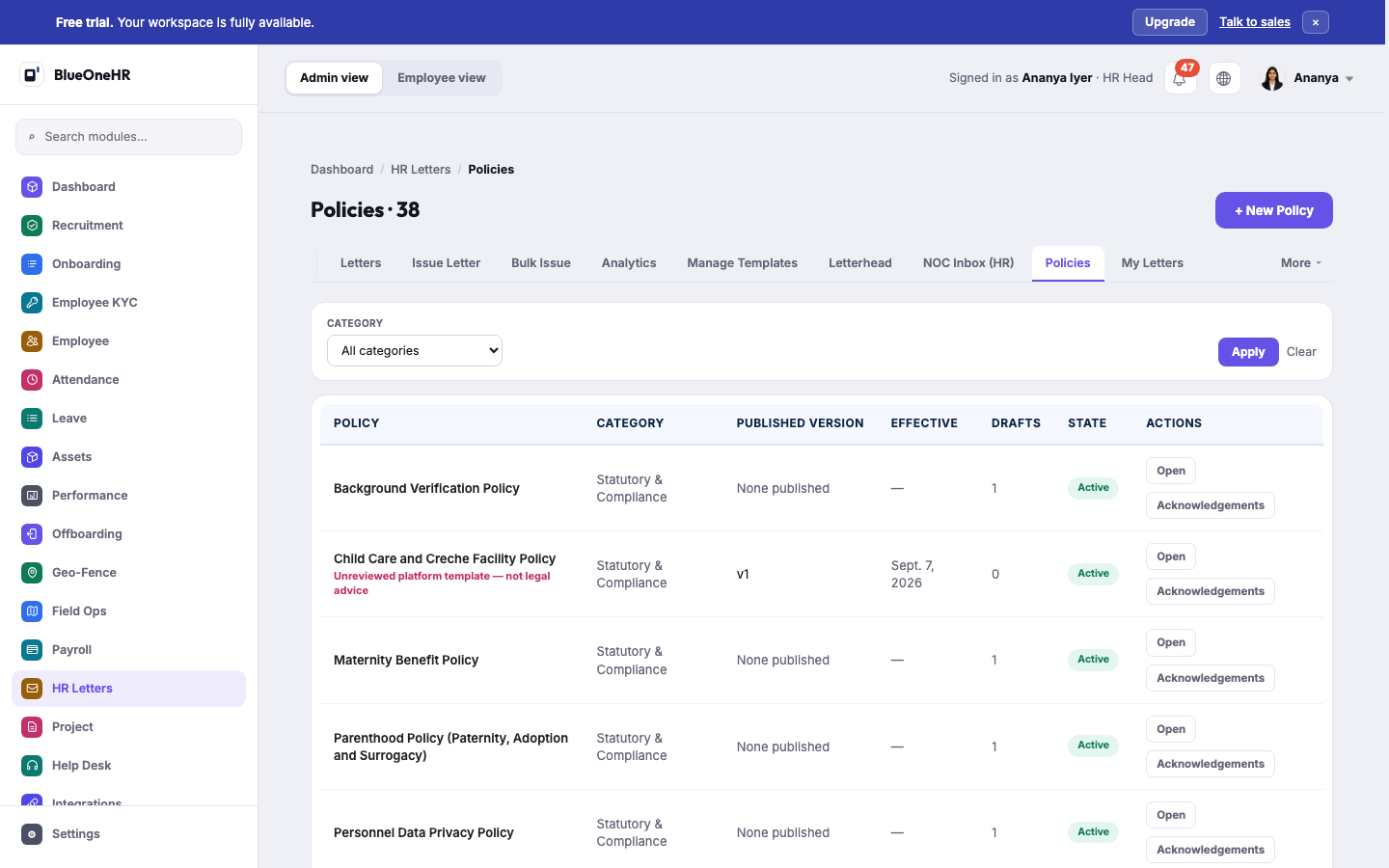Go to Dashboard breadcrumb link
Viewport: 1389px width, 868px height.
341,170
